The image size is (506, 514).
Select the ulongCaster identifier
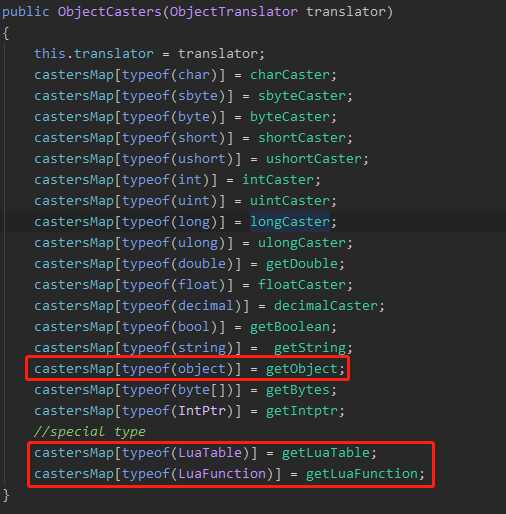coord(302,243)
